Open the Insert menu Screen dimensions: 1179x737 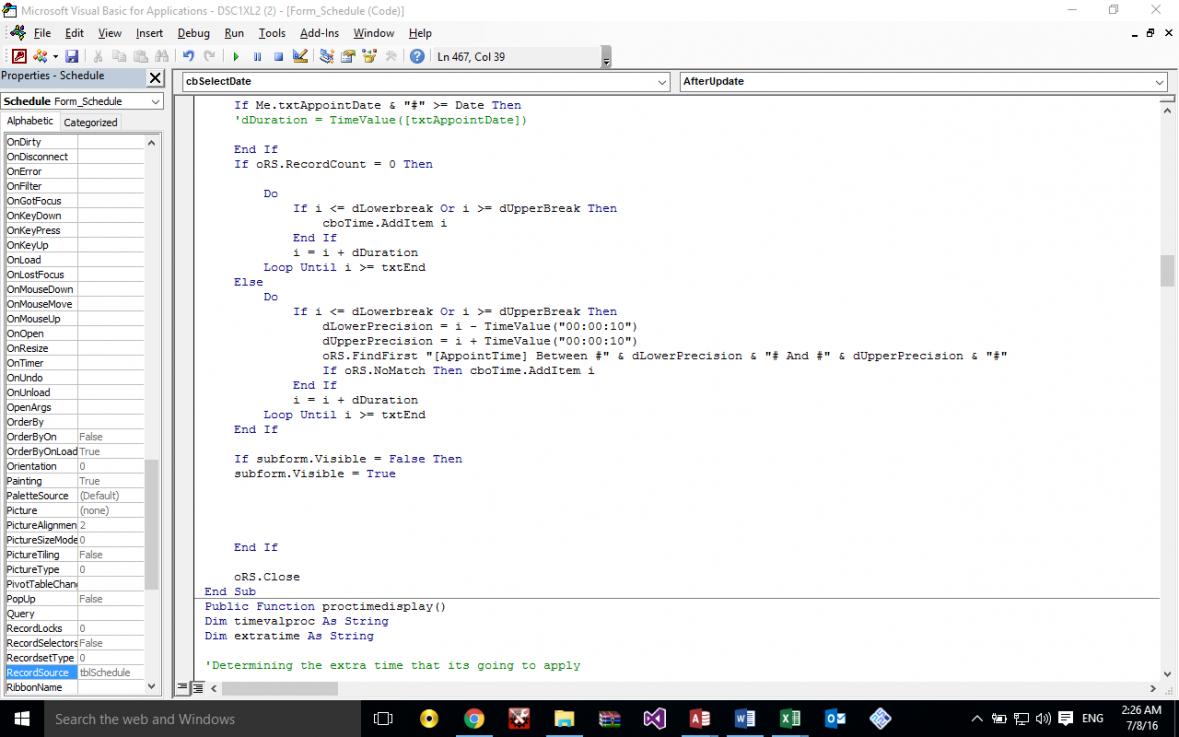tap(149, 33)
